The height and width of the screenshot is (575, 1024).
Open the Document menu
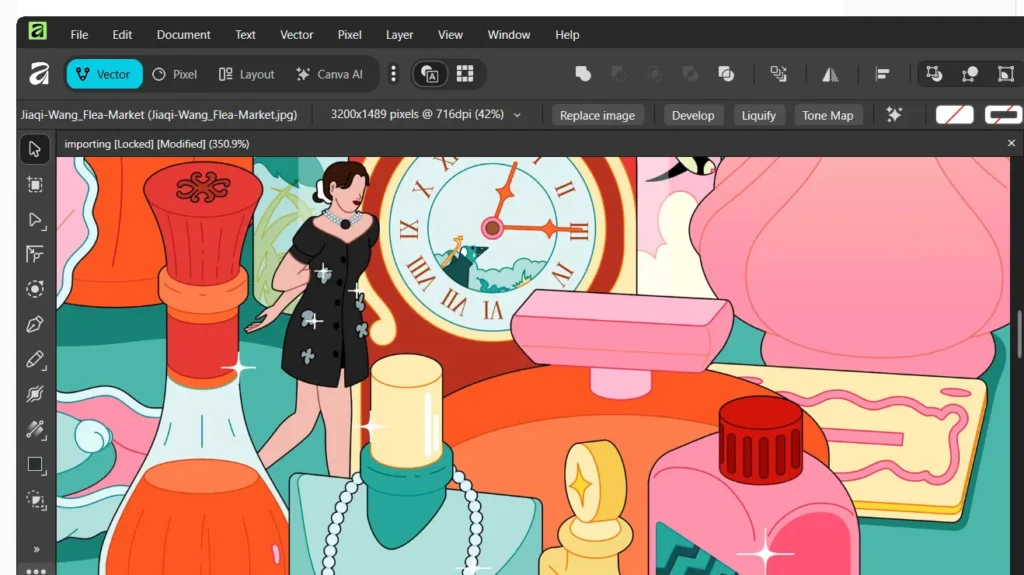click(x=184, y=35)
